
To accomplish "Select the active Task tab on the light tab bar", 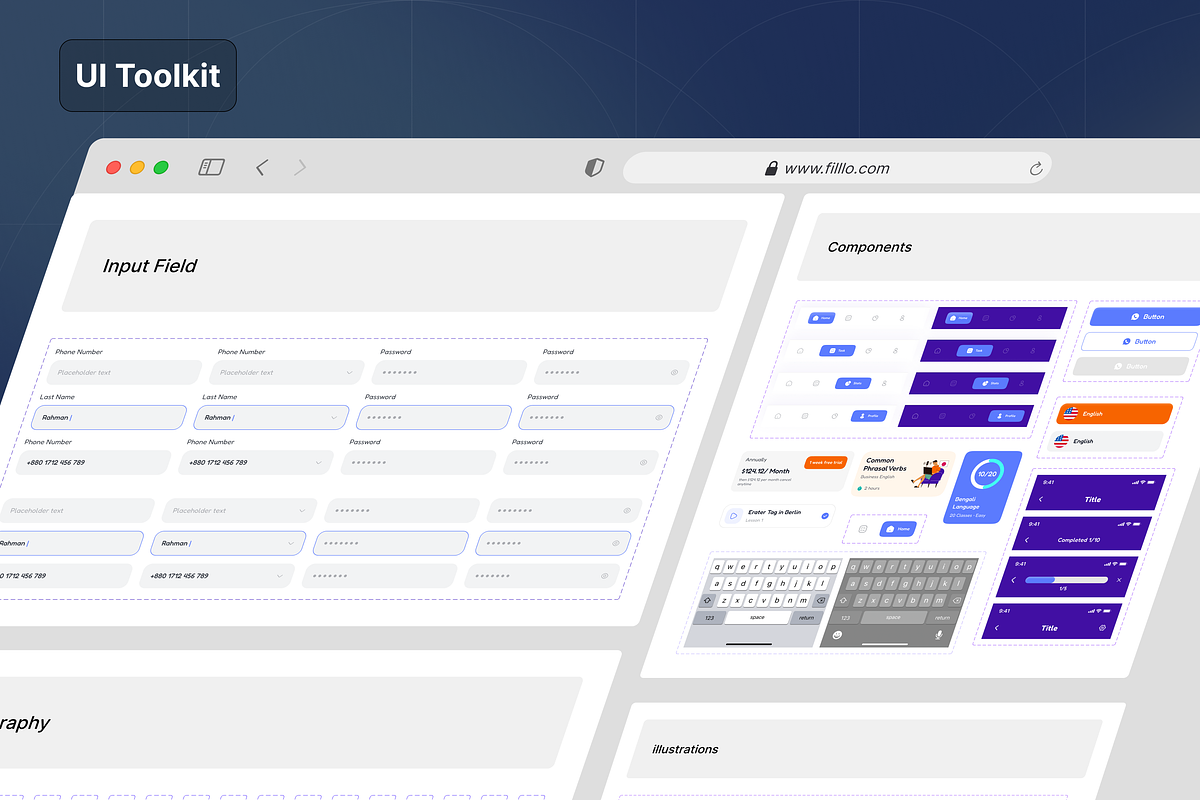I will click(x=836, y=351).
